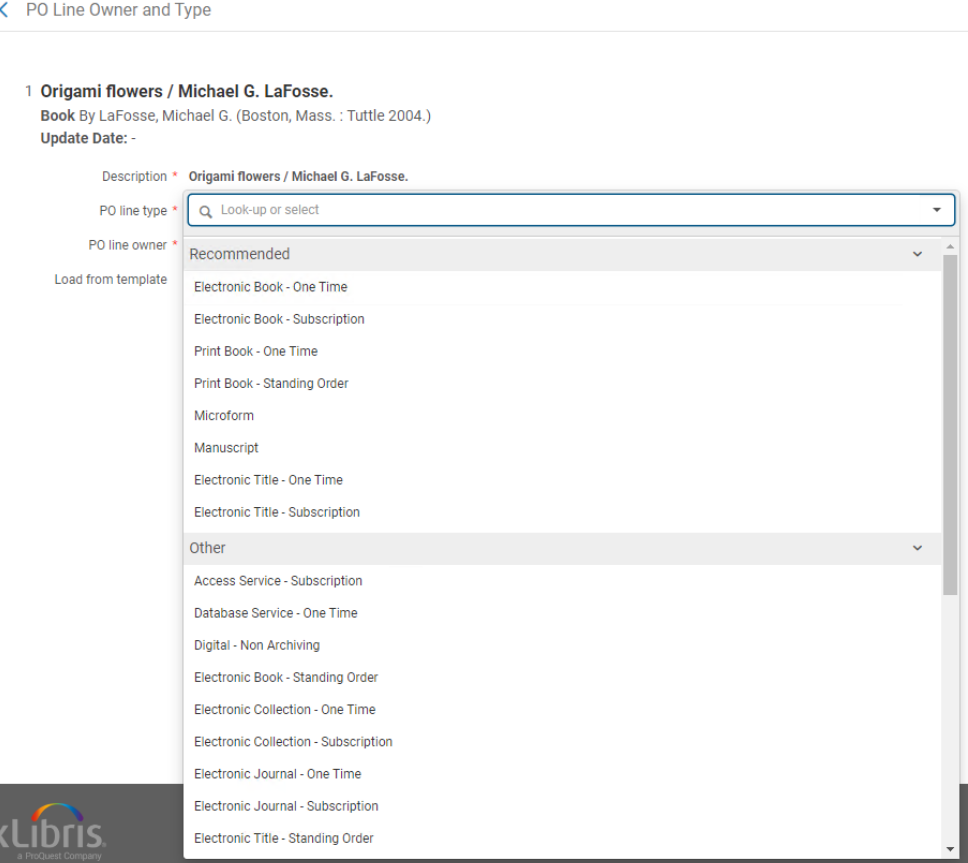Select Electronic Book - One Time
Viewport: 968px width, 863px height.
(562, 287)
